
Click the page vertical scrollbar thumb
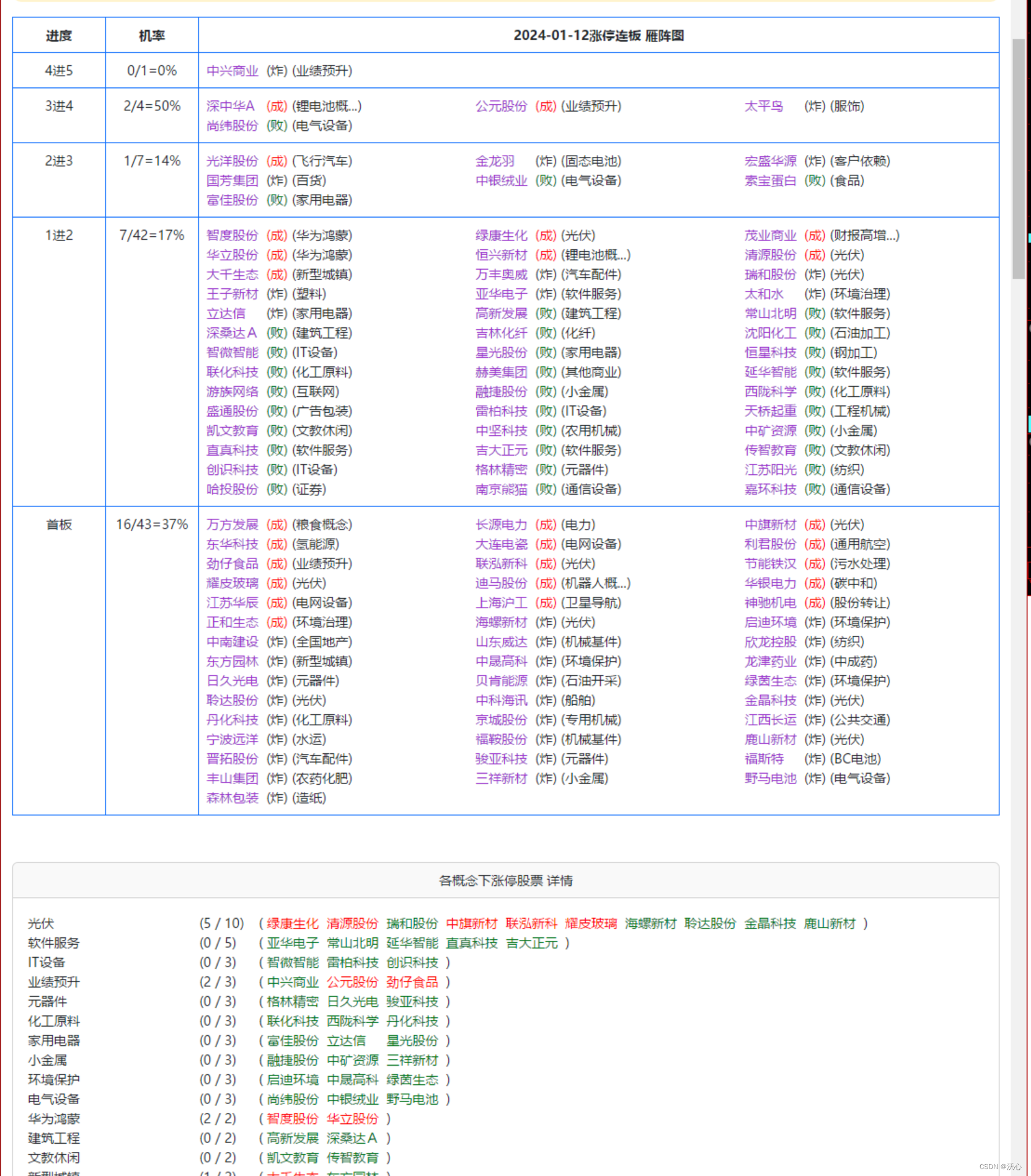[1019, 159]
